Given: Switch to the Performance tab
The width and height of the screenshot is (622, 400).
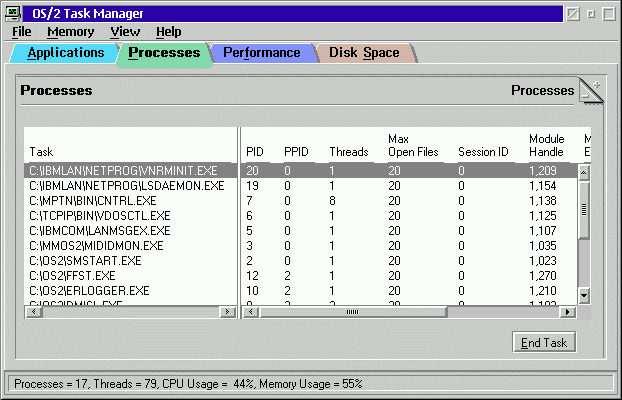Looking at the screenshot, I should click(x=261, y=53).
